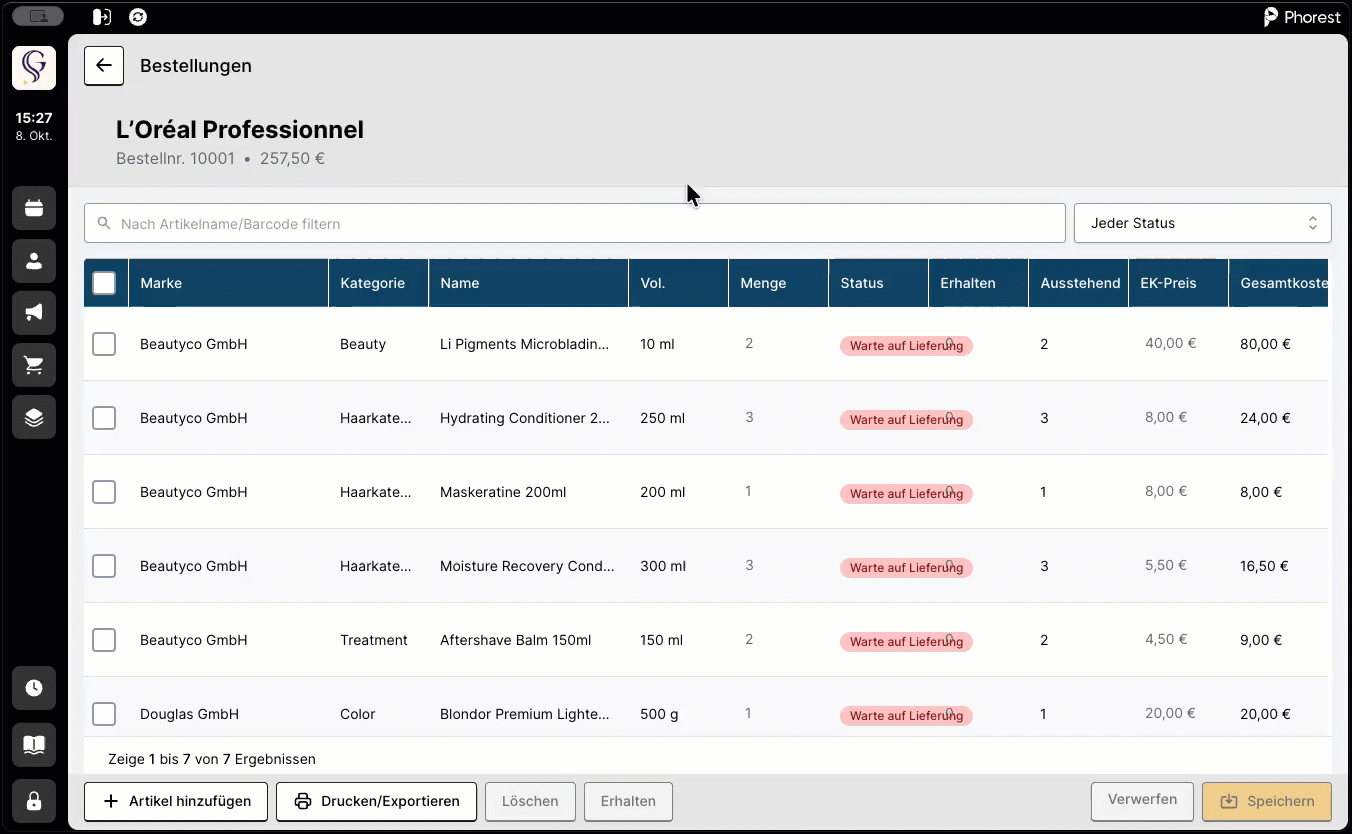Open the shopping cart sidebar icon
The height and width of the screenshot is (834, 1352).
[34, 365]
